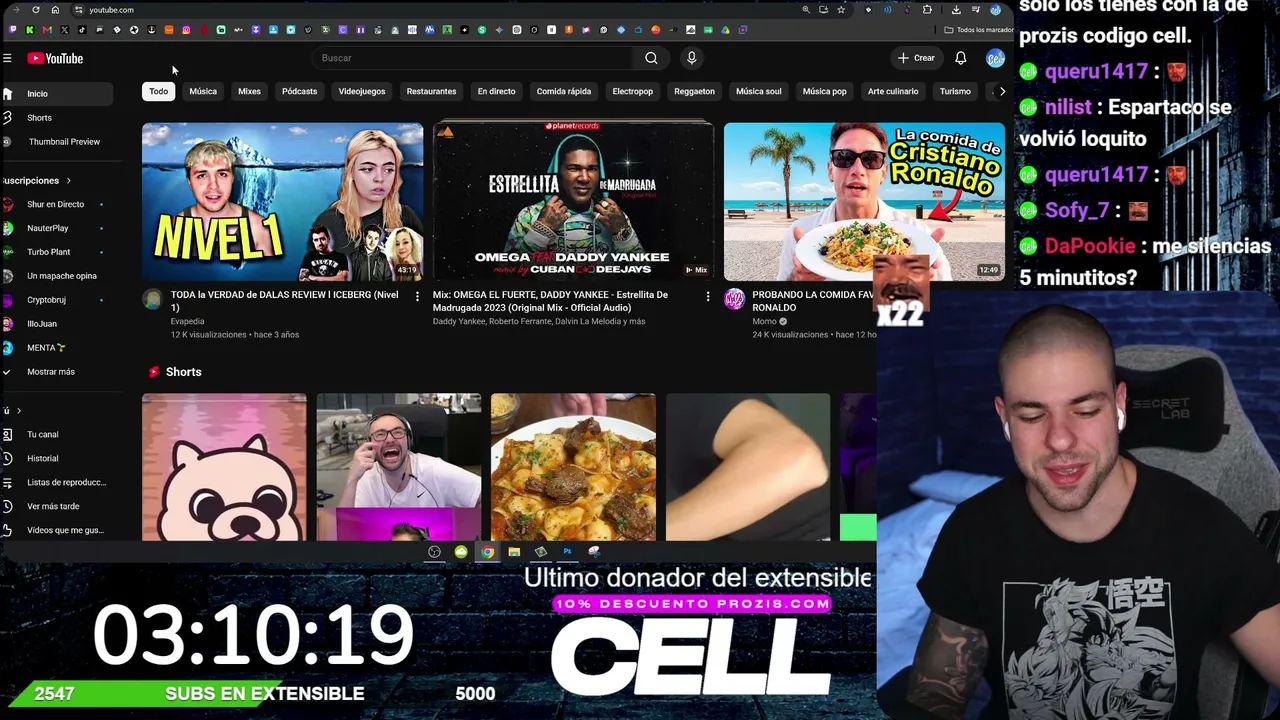The width and height of the screenshot is (1280, 720).
Task: Open the Instagram bookmark in the bookmarks bar
Action: click(186, 30)
